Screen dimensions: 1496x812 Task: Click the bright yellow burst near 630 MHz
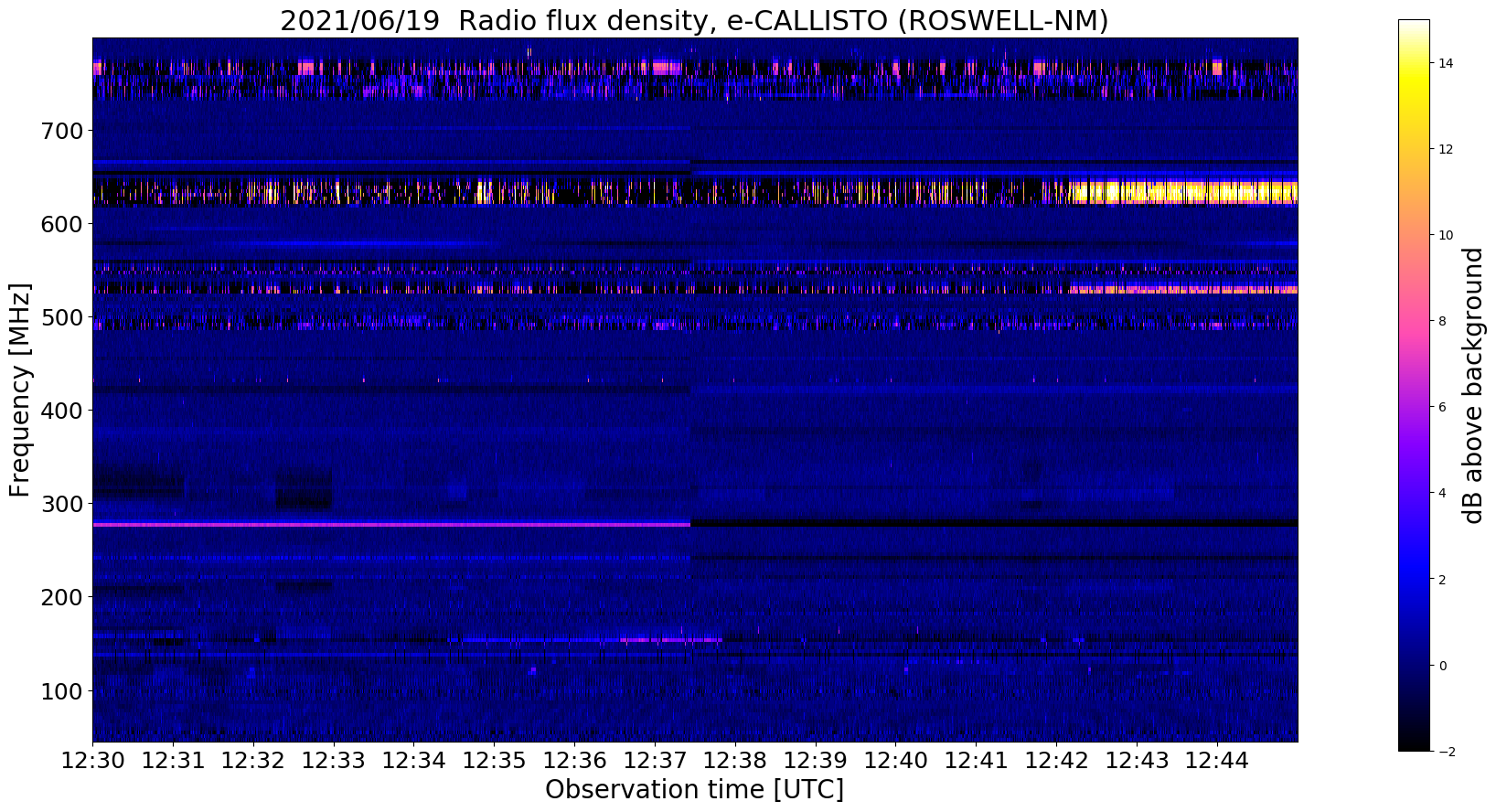coord(1184,192)
